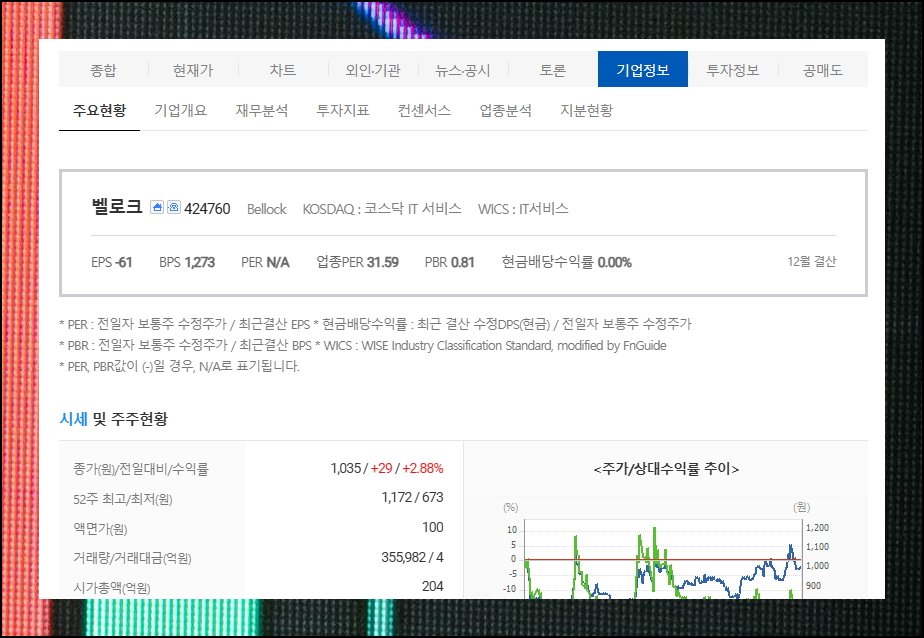
Task: Go to the 뉴스·공시 tab
Action: (463, 70)
